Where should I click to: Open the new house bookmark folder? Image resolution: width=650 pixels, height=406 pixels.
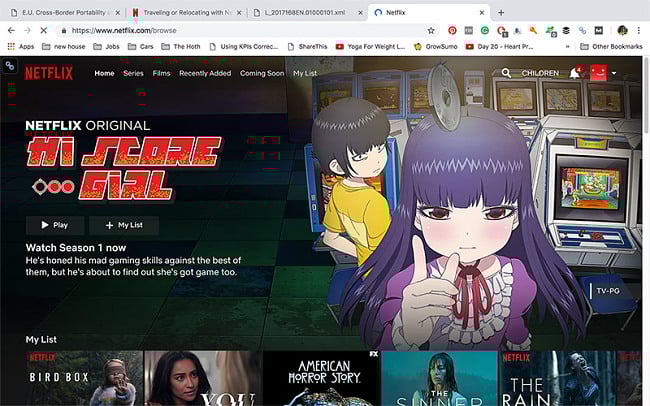click(64, 46)
